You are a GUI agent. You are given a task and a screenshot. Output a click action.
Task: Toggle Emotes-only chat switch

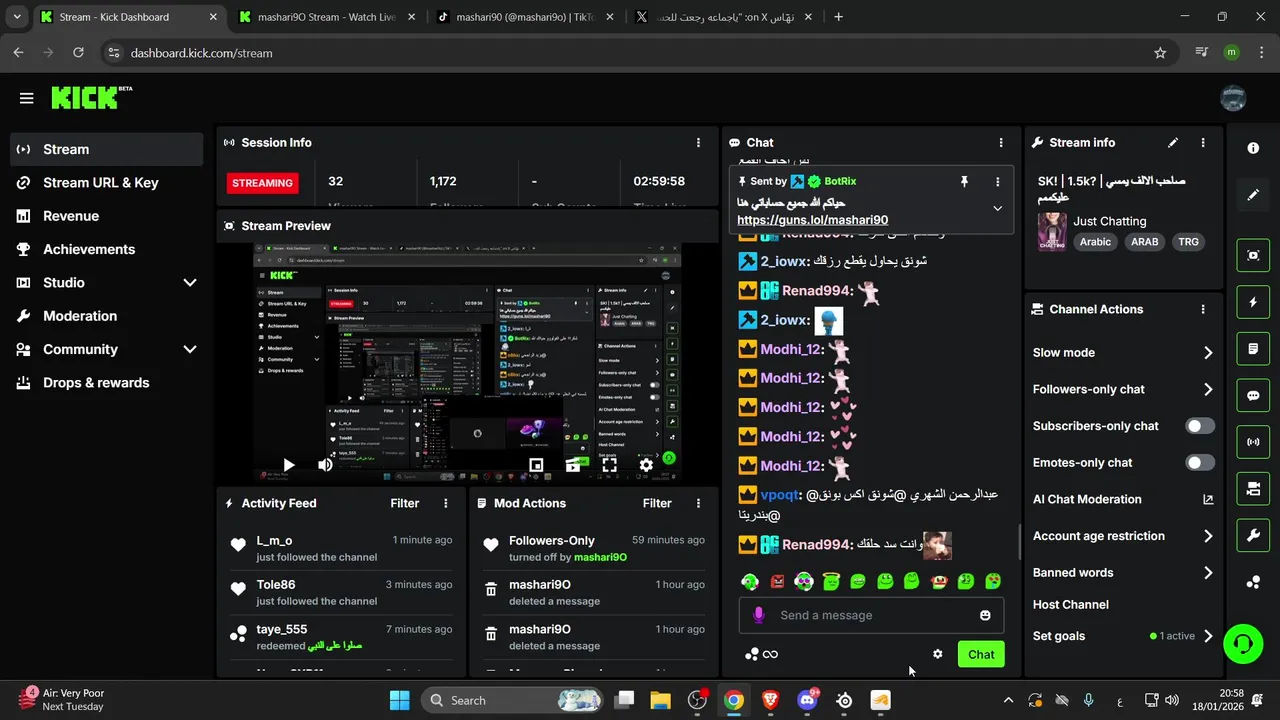[1200, 463]
